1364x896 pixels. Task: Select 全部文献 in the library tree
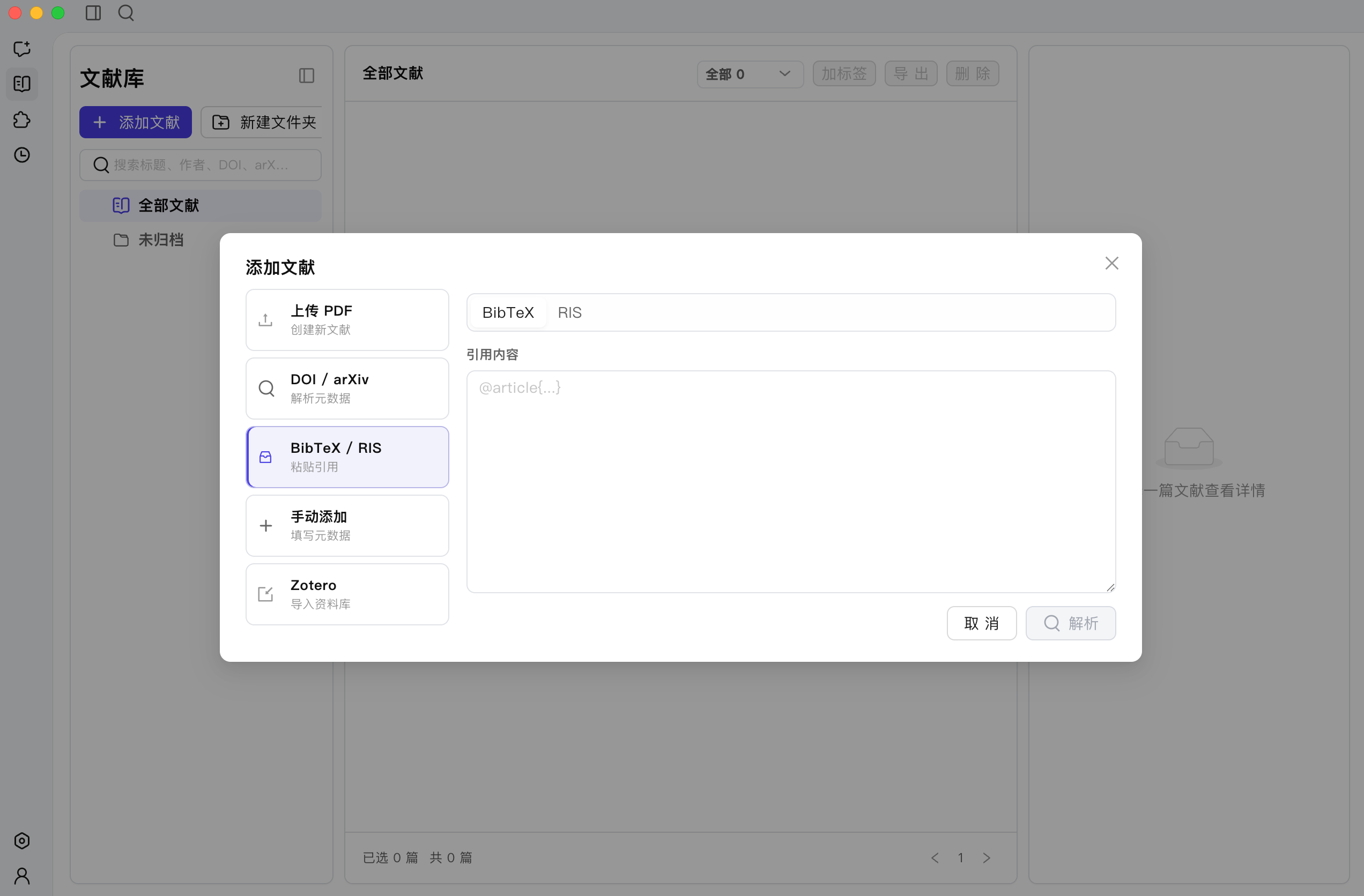click(x=201, y=206)
